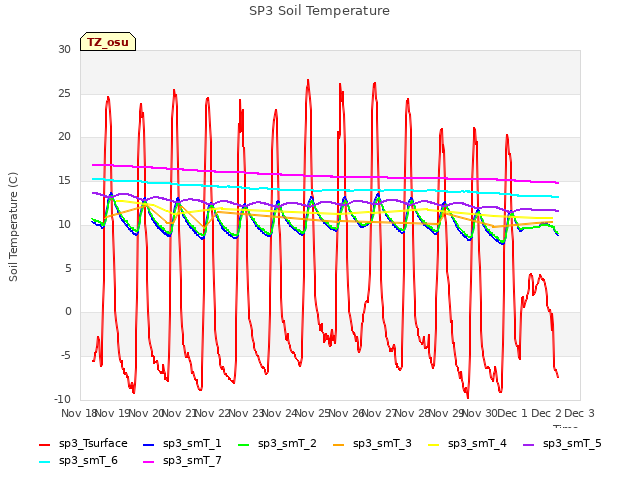The width and height of the screenshot is (640, 480).
Task: Click the 25 y-axis tick label
Action: (x=64, y=93)
